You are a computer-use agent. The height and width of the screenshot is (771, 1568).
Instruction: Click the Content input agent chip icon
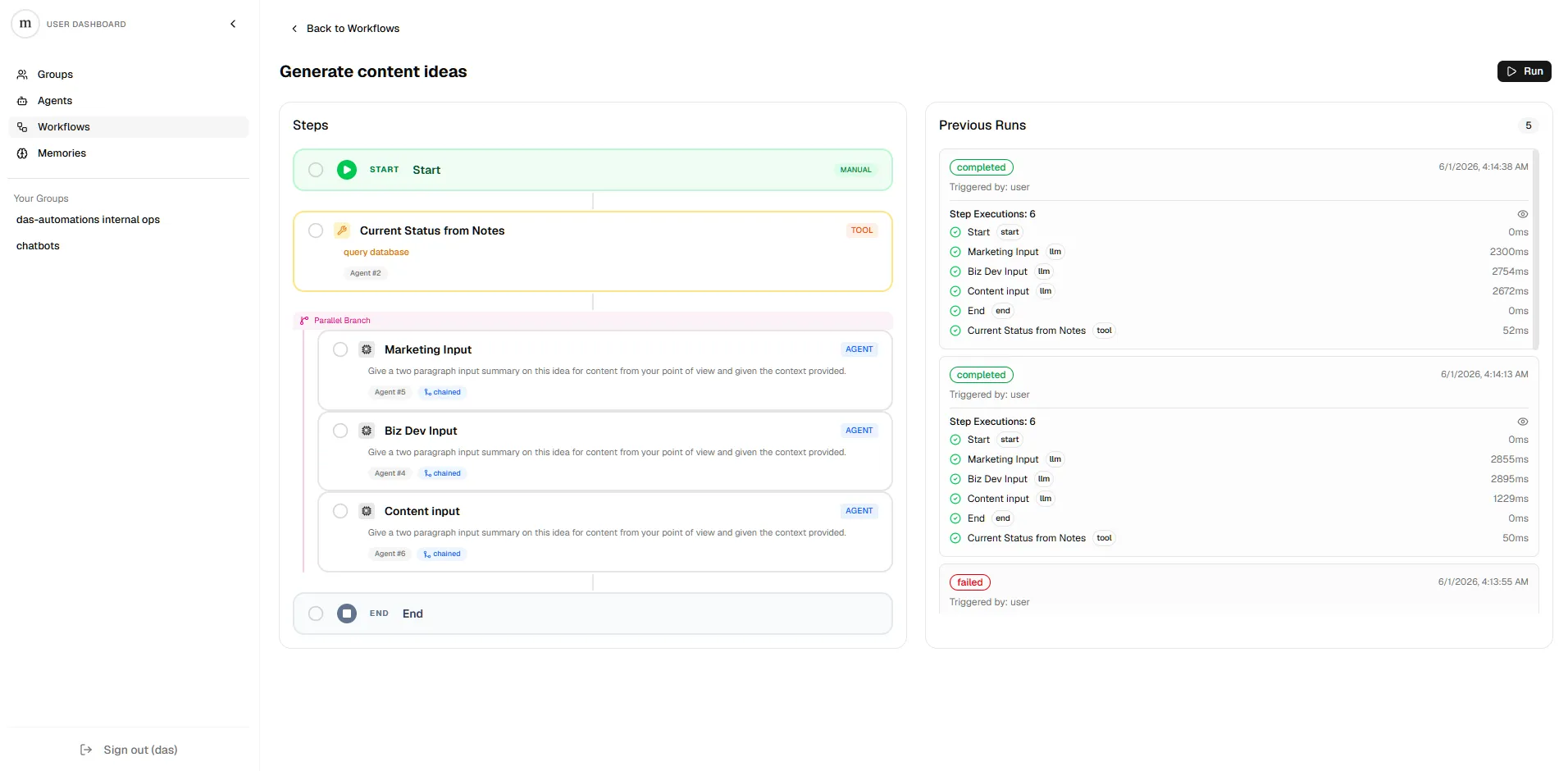pos(367,511)
